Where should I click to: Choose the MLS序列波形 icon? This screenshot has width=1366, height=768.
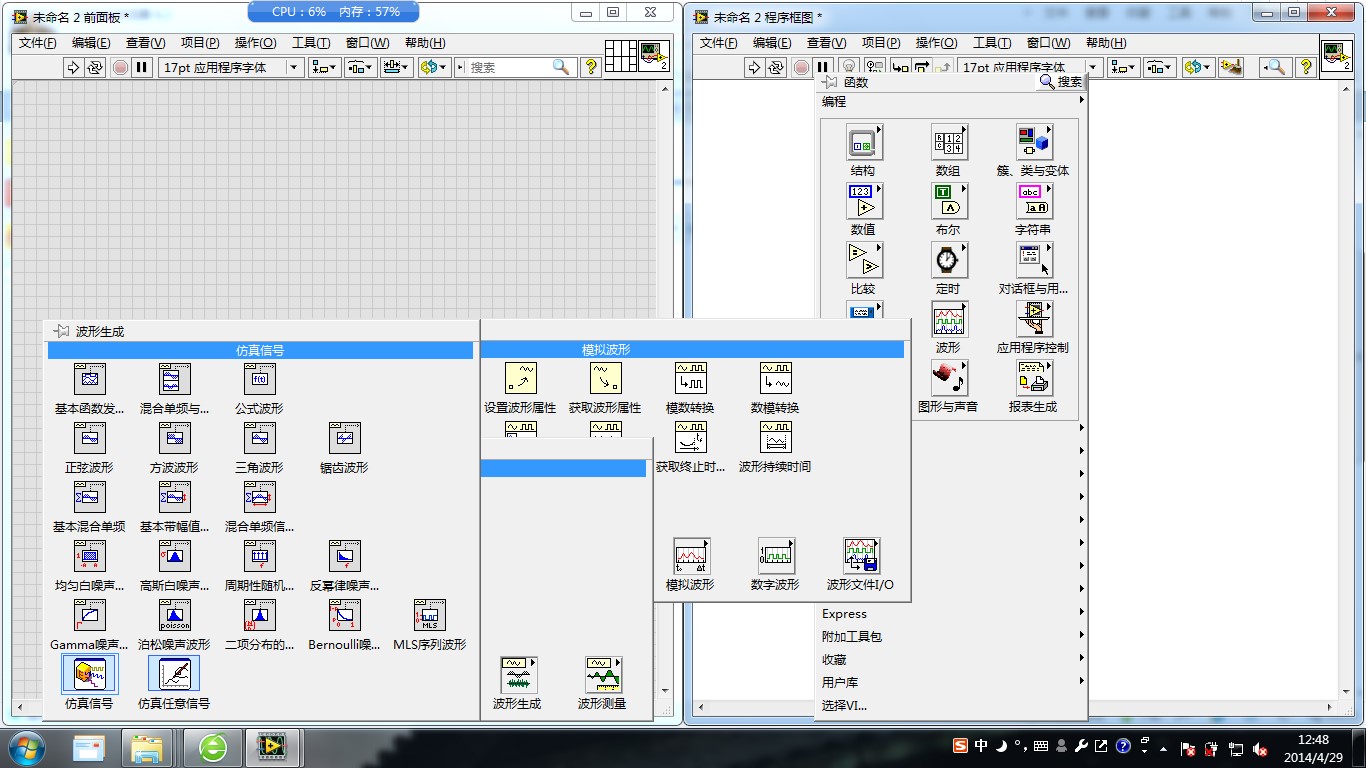pyautogui.click(x=430, y=615)
